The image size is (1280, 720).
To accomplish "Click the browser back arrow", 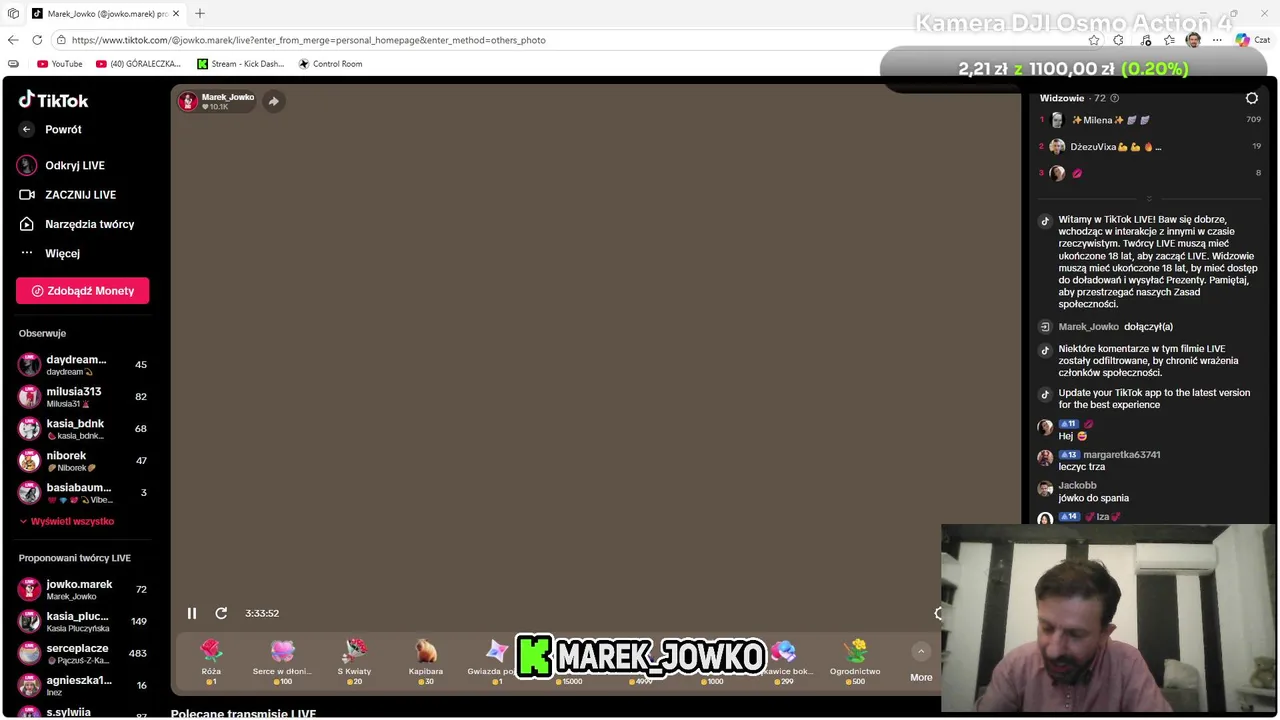I will 13,40.
